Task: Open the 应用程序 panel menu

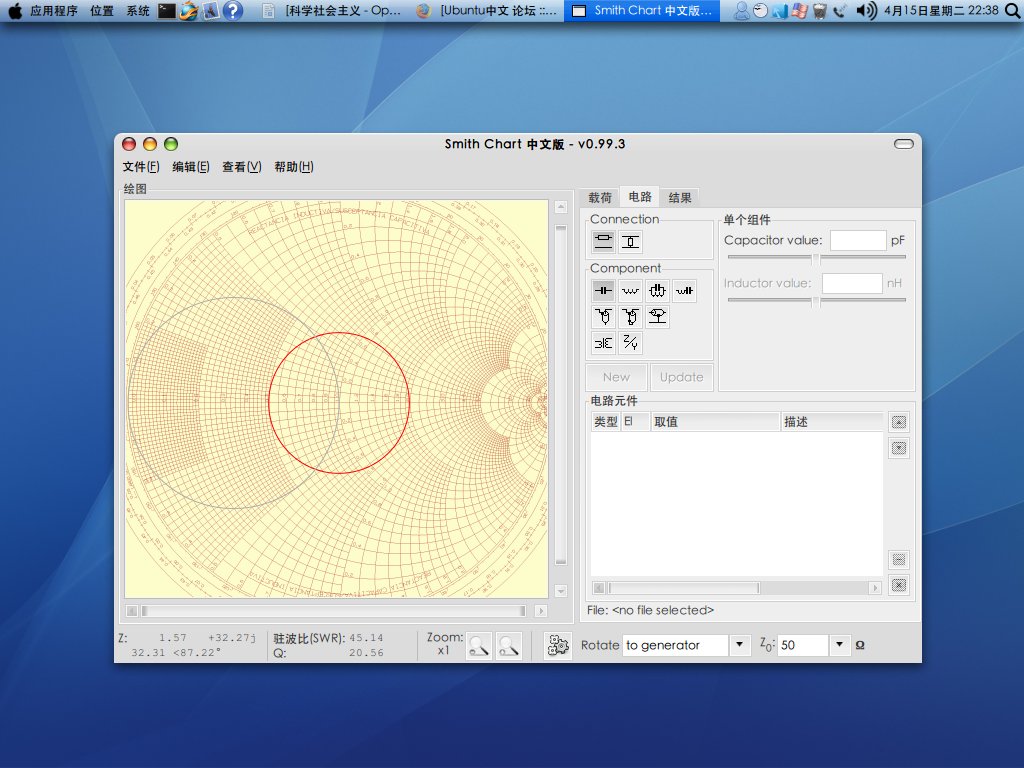Action: (54, 10)
